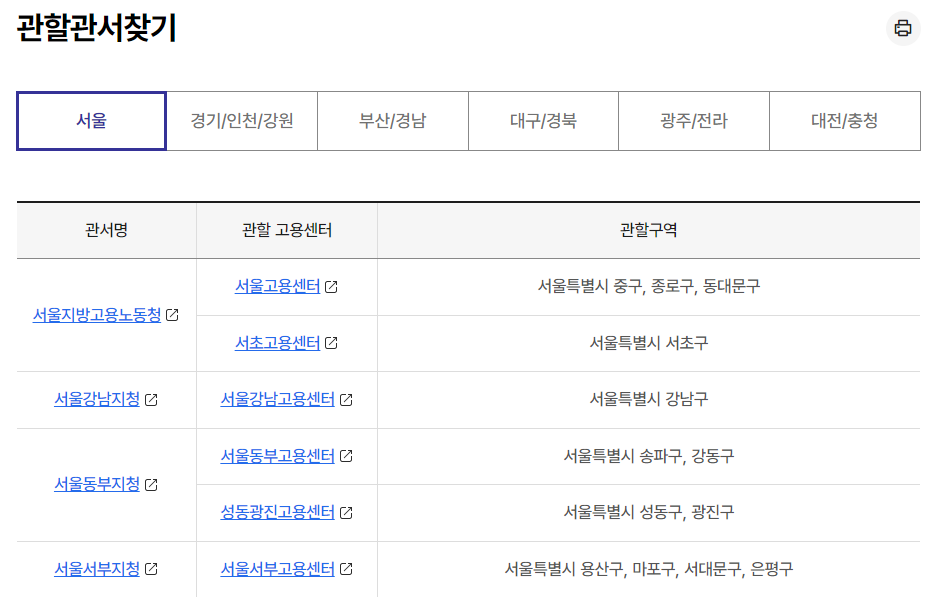This screenshot has height=597, width=936.
Task: Switch to the 부산/경남 tab
Action: [393, 120]
